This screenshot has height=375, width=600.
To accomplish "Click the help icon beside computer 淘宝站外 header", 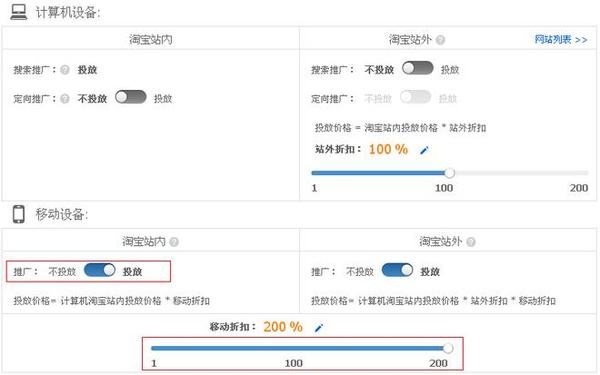I will [x=440, y=40].
